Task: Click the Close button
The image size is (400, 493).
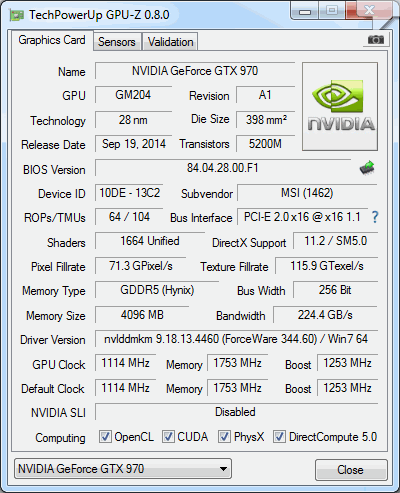Action: pyautogui.click(x=351, y=470)
